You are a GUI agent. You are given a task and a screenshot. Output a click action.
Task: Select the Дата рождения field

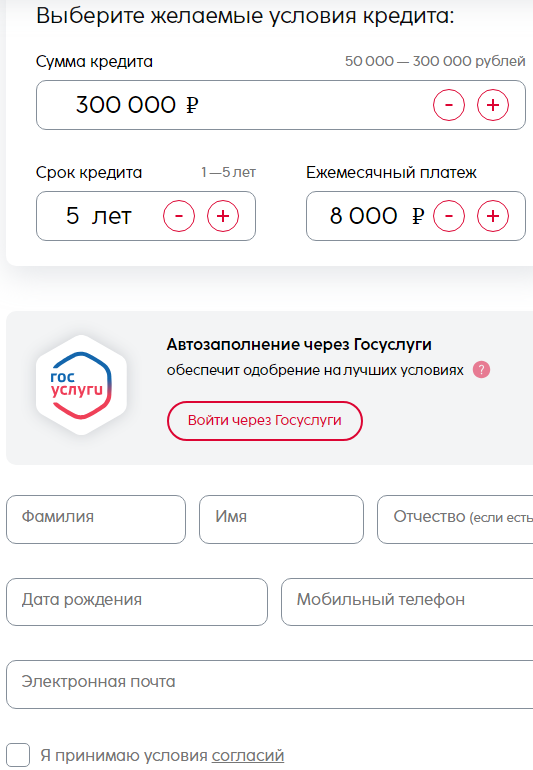point(137,602)
